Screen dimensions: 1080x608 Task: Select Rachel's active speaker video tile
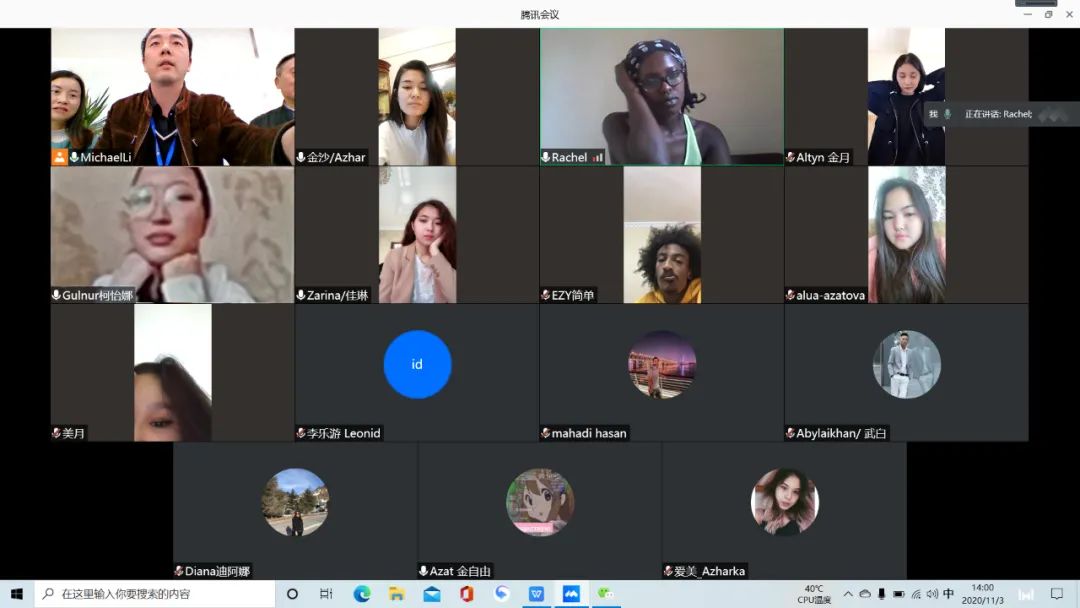[x=662, y=96]
